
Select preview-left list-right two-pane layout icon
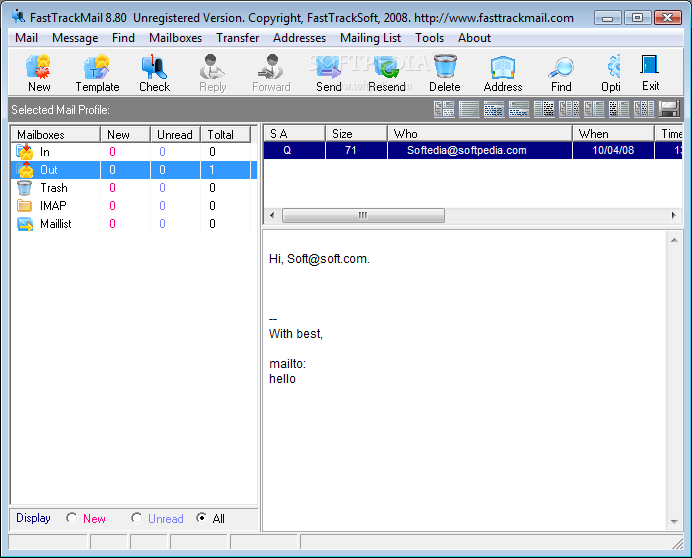[x=619, y=109]
